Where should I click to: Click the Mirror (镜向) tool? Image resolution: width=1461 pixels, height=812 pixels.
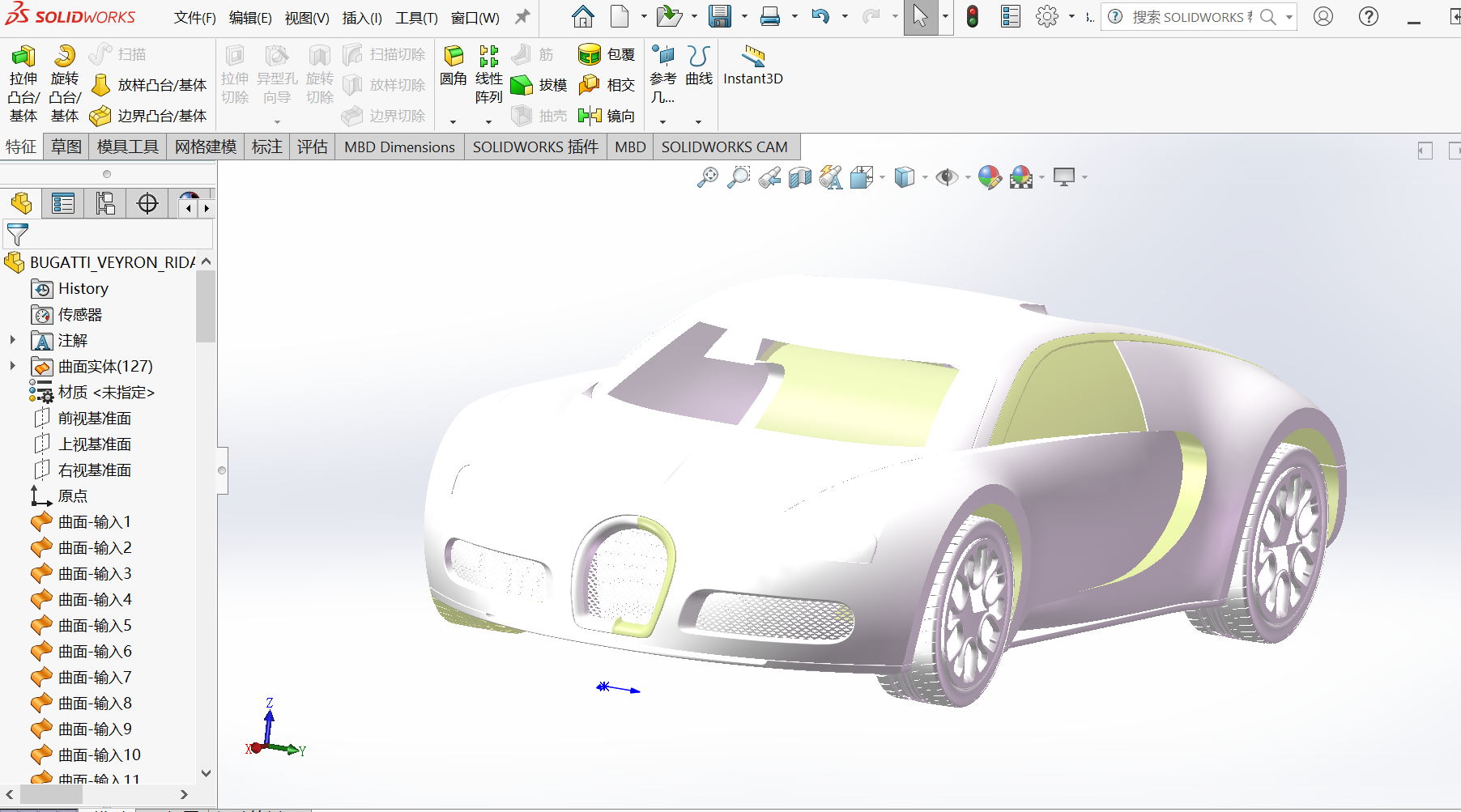[607, 116]
